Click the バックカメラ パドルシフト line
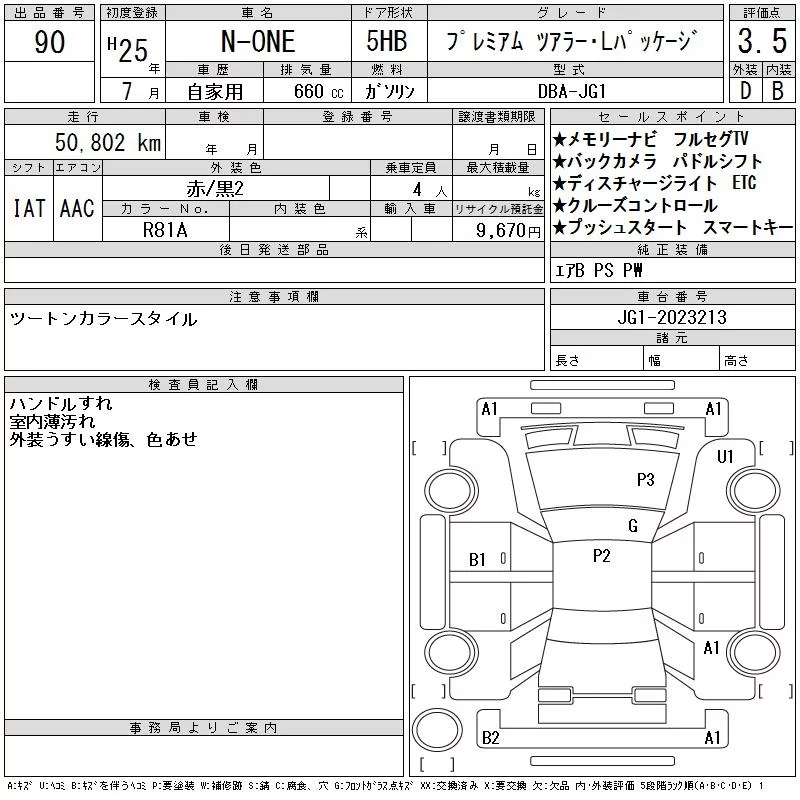Screen dimensions: 800x800 tap(657, 161)
